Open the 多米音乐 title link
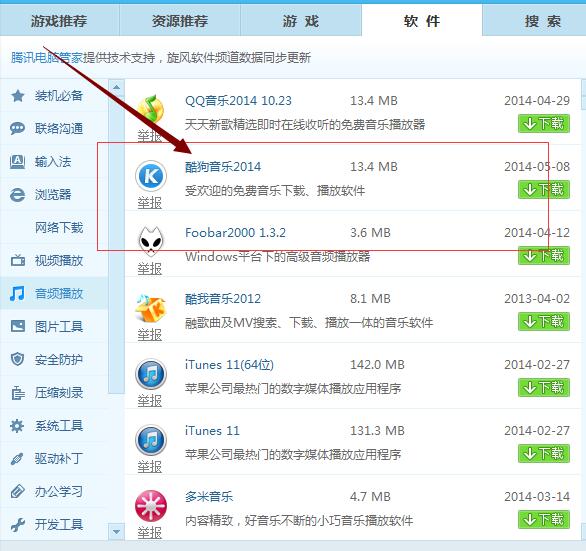The width and height of the screenshot is (586, 551). coord(209,496)
